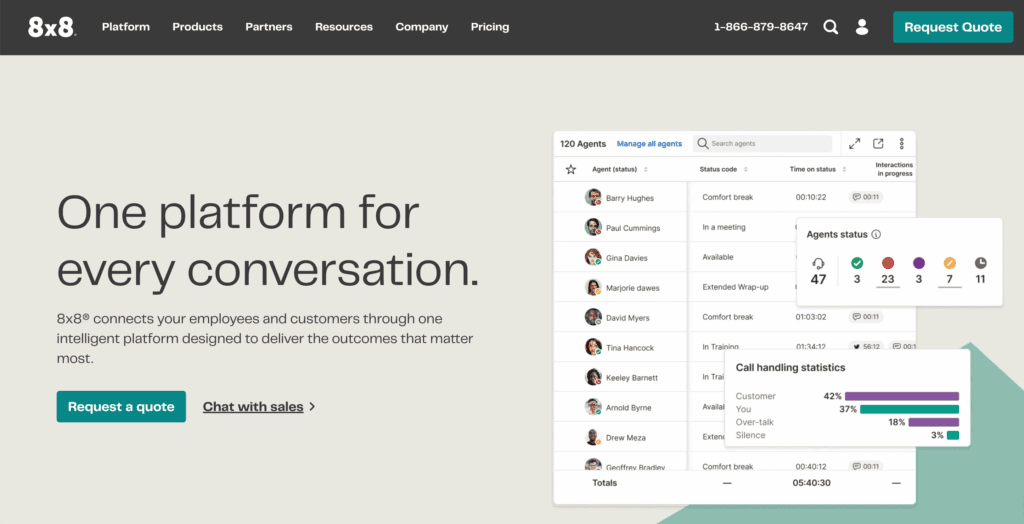Screen dimensions: 1024x524
Task: Open the Pricing navigation item
Action: [490, 27]
